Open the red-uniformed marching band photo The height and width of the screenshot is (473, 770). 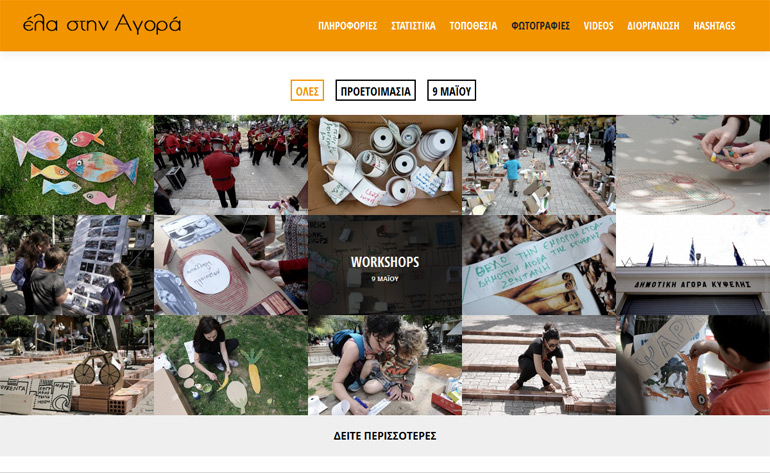[231, 165]
